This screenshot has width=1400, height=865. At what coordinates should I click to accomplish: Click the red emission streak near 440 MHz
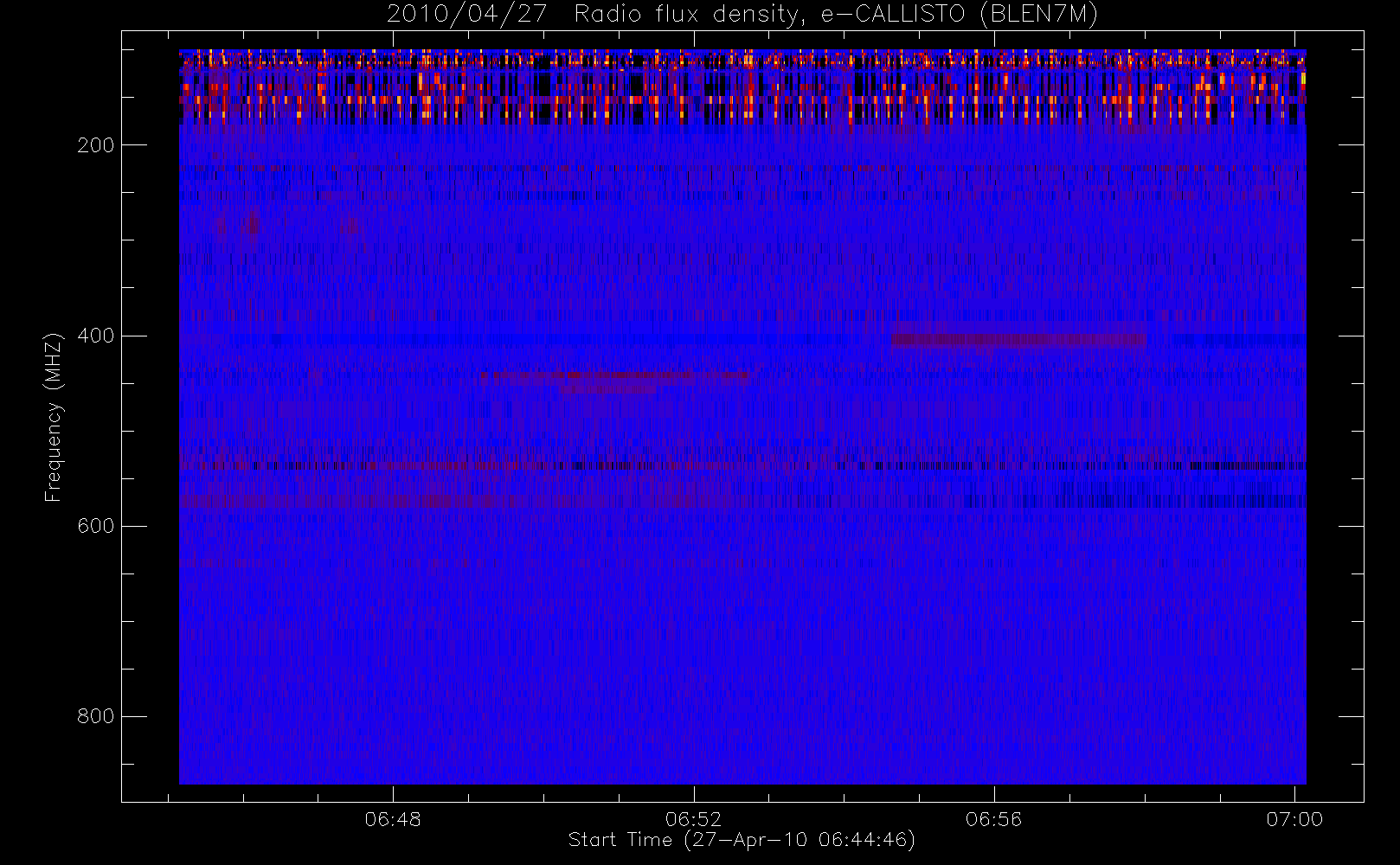615,376
